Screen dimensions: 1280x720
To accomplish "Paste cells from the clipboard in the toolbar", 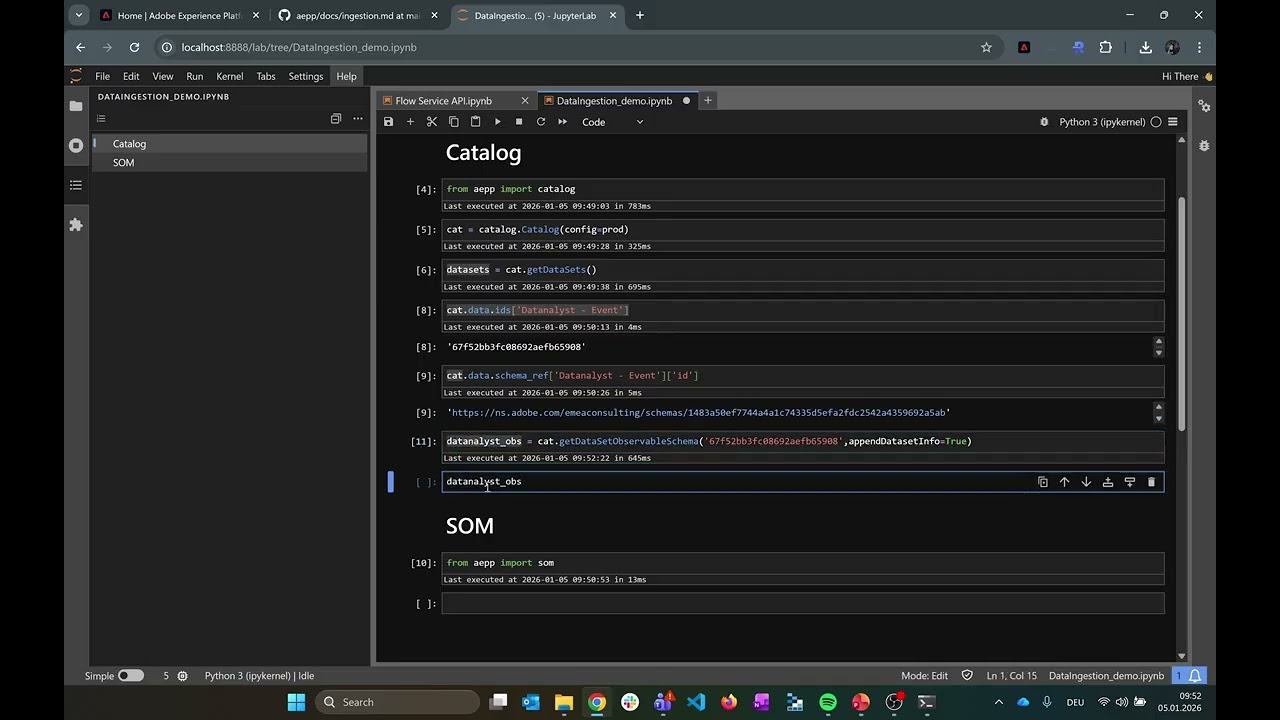I will (x=476, y=122).
